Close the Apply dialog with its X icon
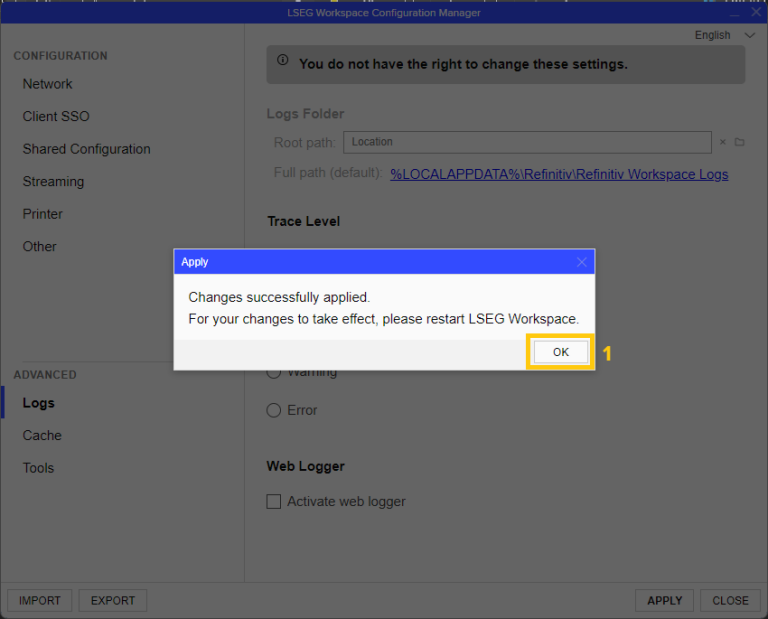 582,262
